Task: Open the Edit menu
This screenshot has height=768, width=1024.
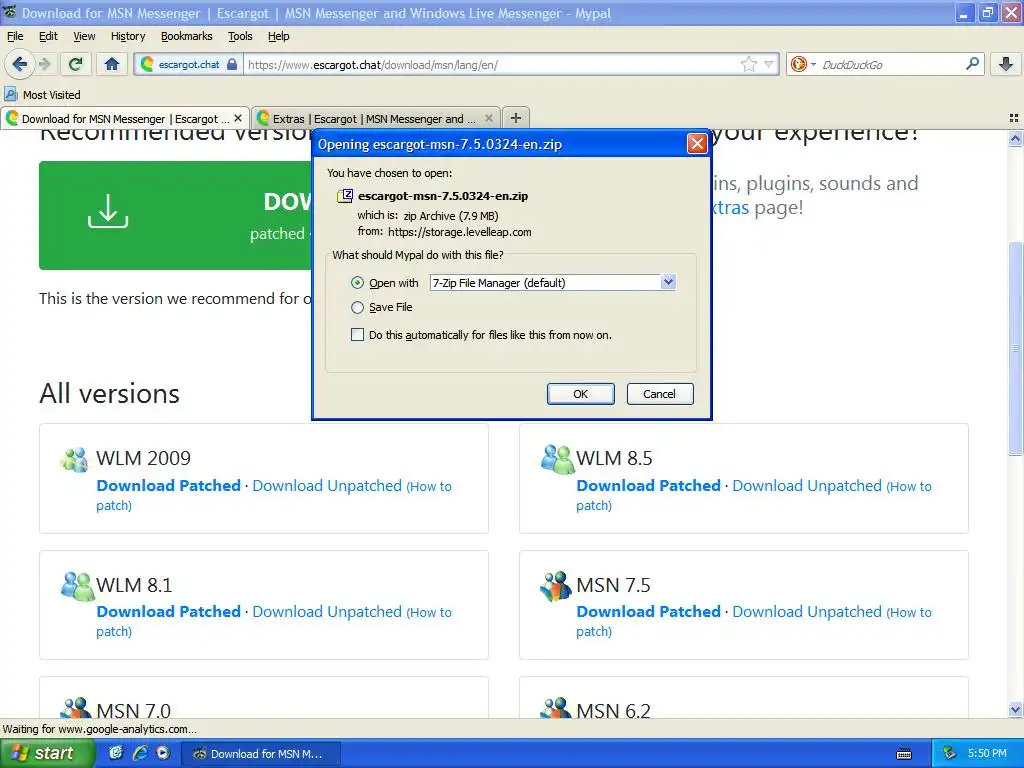Action: tap(48, 36)
